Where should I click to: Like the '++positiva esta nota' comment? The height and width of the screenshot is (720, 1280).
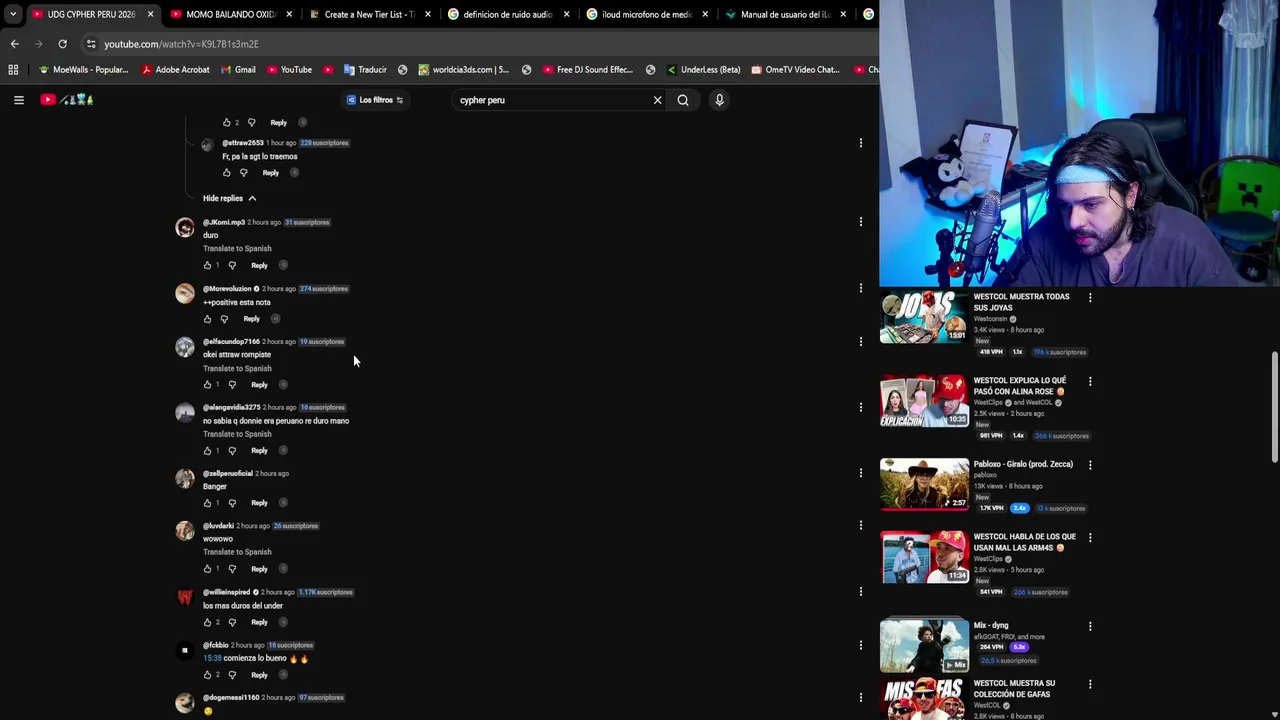pyautogui.click(x=208, y=319)
